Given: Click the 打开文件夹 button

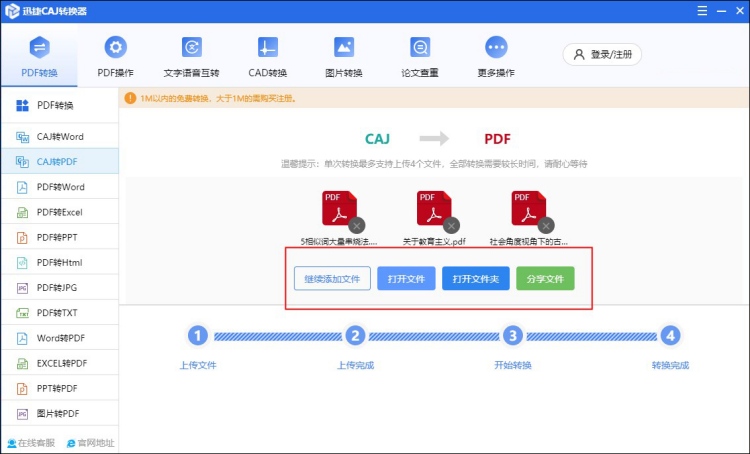Looking at the screenshot, I should (x=475, y=278).
